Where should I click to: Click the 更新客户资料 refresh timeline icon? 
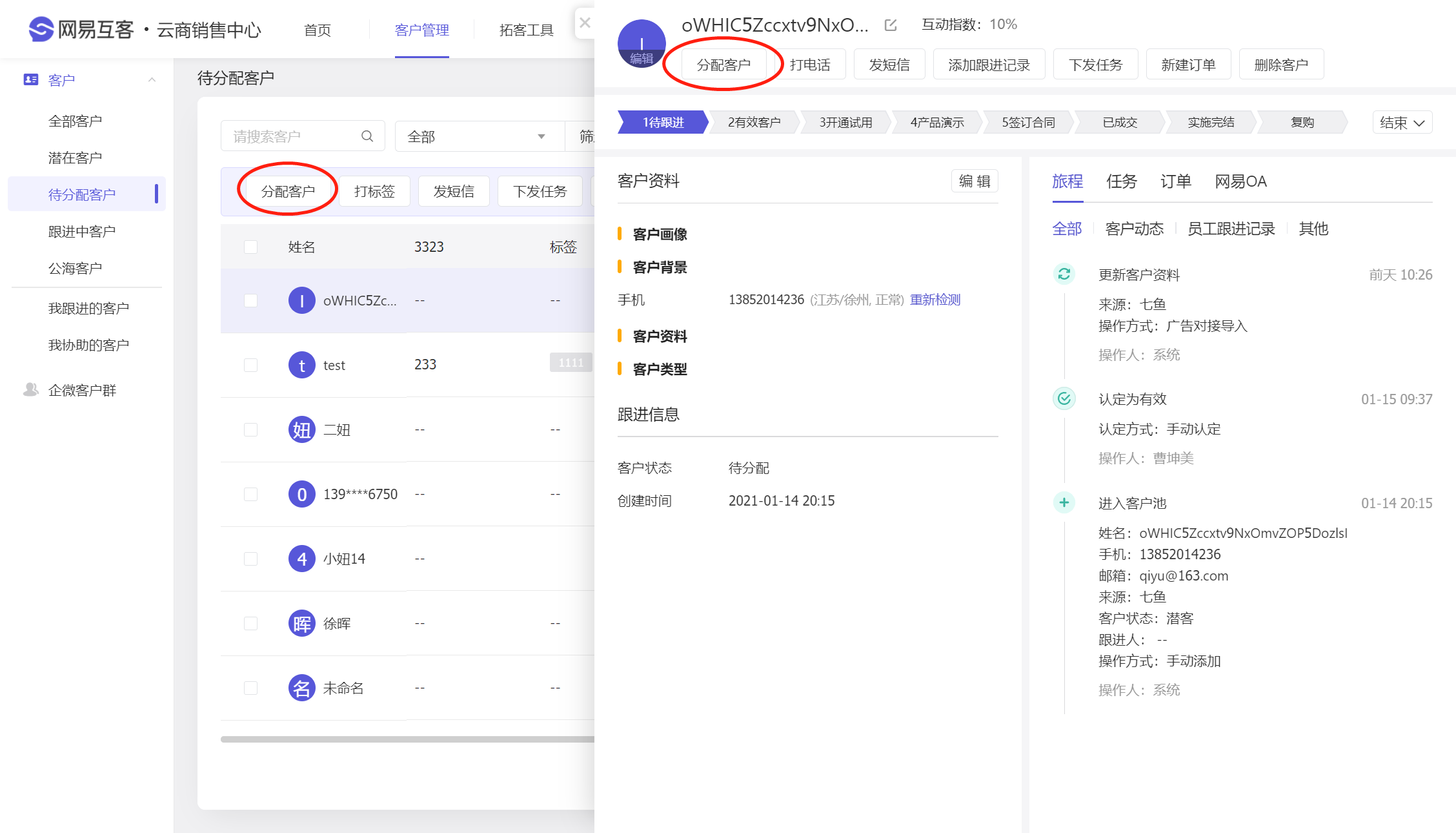(x=1064, y=274)
